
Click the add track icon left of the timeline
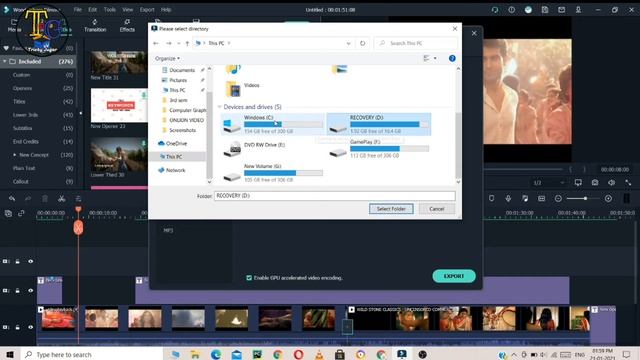[8, 213]
